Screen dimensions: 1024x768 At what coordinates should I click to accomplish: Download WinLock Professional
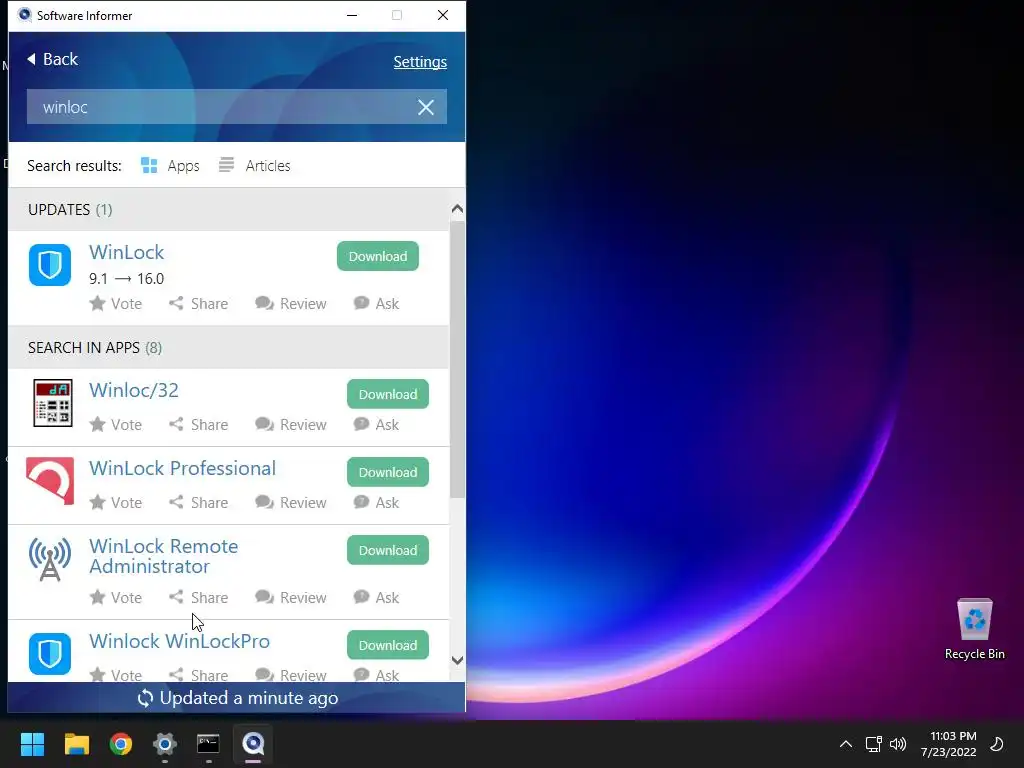click(x=388, y=472)
